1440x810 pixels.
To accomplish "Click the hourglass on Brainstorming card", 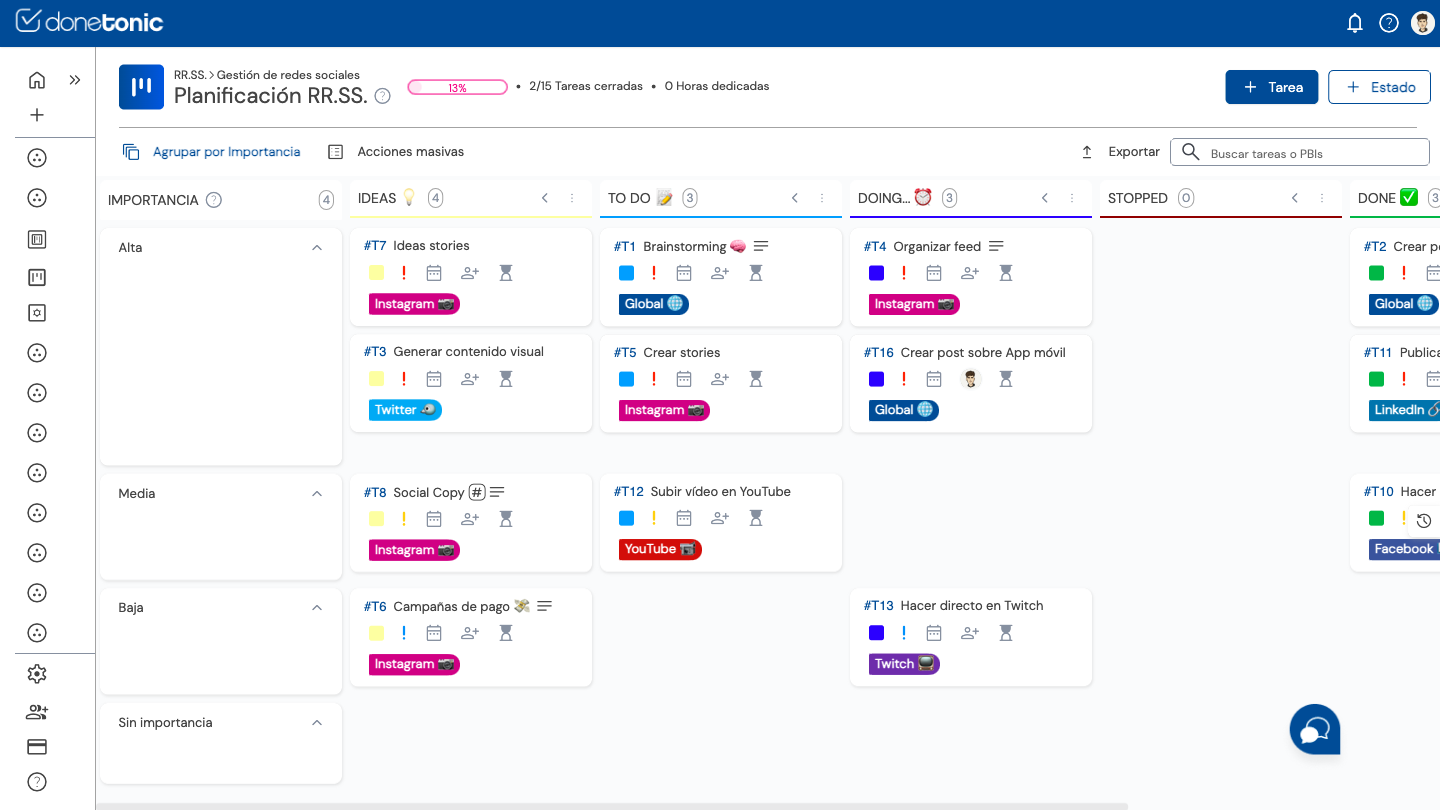I will click(756, 273).
